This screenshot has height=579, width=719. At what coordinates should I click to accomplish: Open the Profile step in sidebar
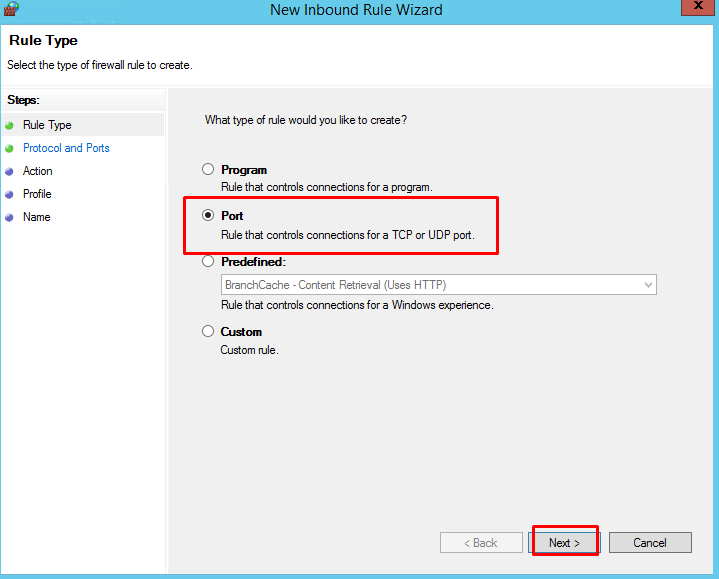(x=37, y=194)
